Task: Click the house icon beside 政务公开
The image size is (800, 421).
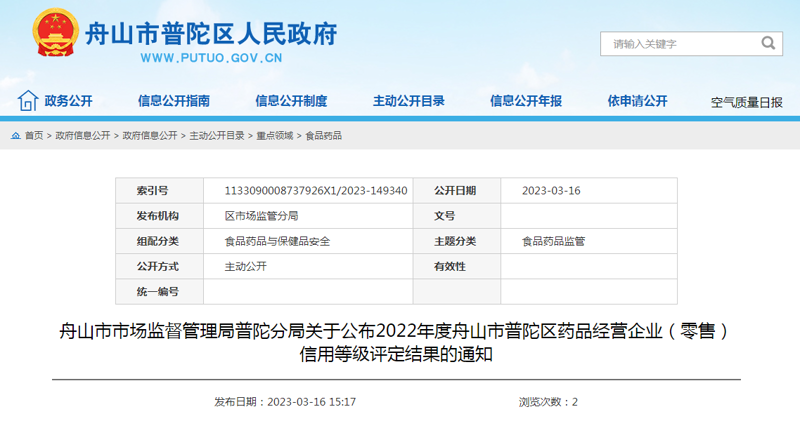Action: [x=28, y=101]
